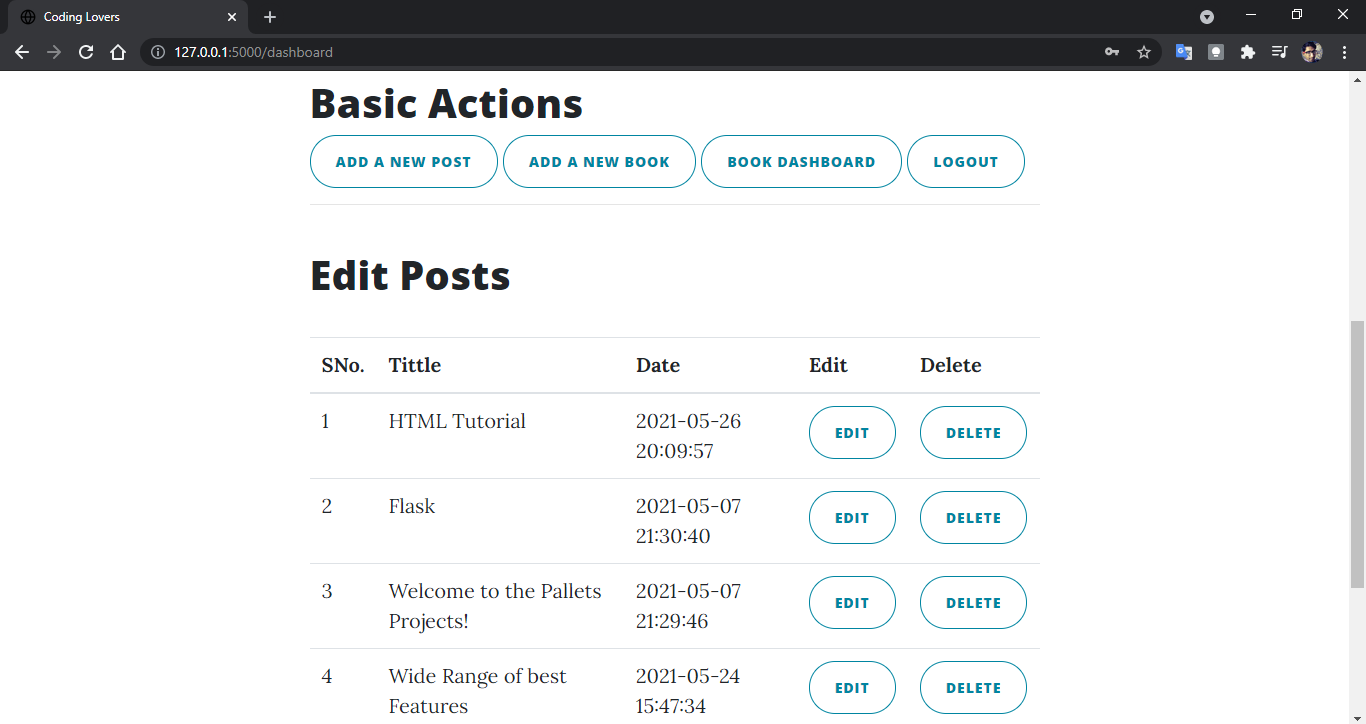Click the page vertical scrollbar thumb
Image resolution: width=1366 pixels, height=724 pixels.
pos(1357,454)
